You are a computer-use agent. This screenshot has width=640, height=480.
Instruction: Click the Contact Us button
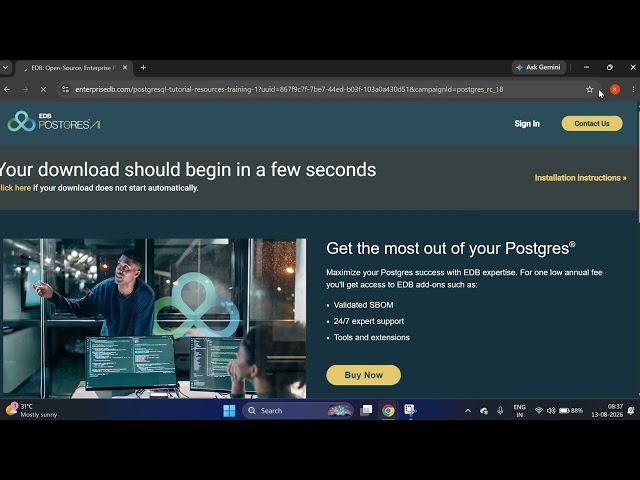(x=592, y=124)
